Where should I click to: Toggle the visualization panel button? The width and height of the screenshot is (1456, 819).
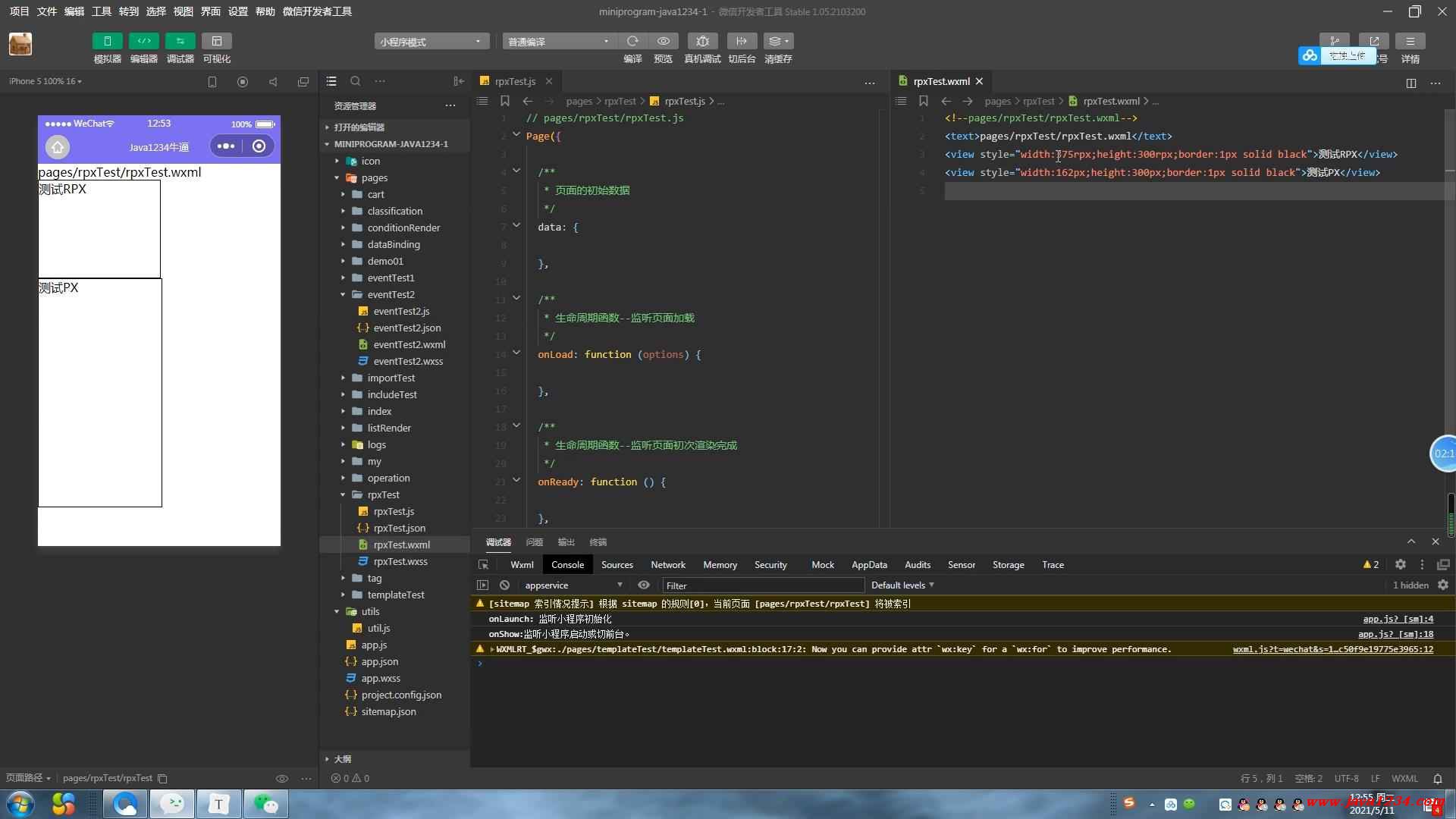(216, 41)
